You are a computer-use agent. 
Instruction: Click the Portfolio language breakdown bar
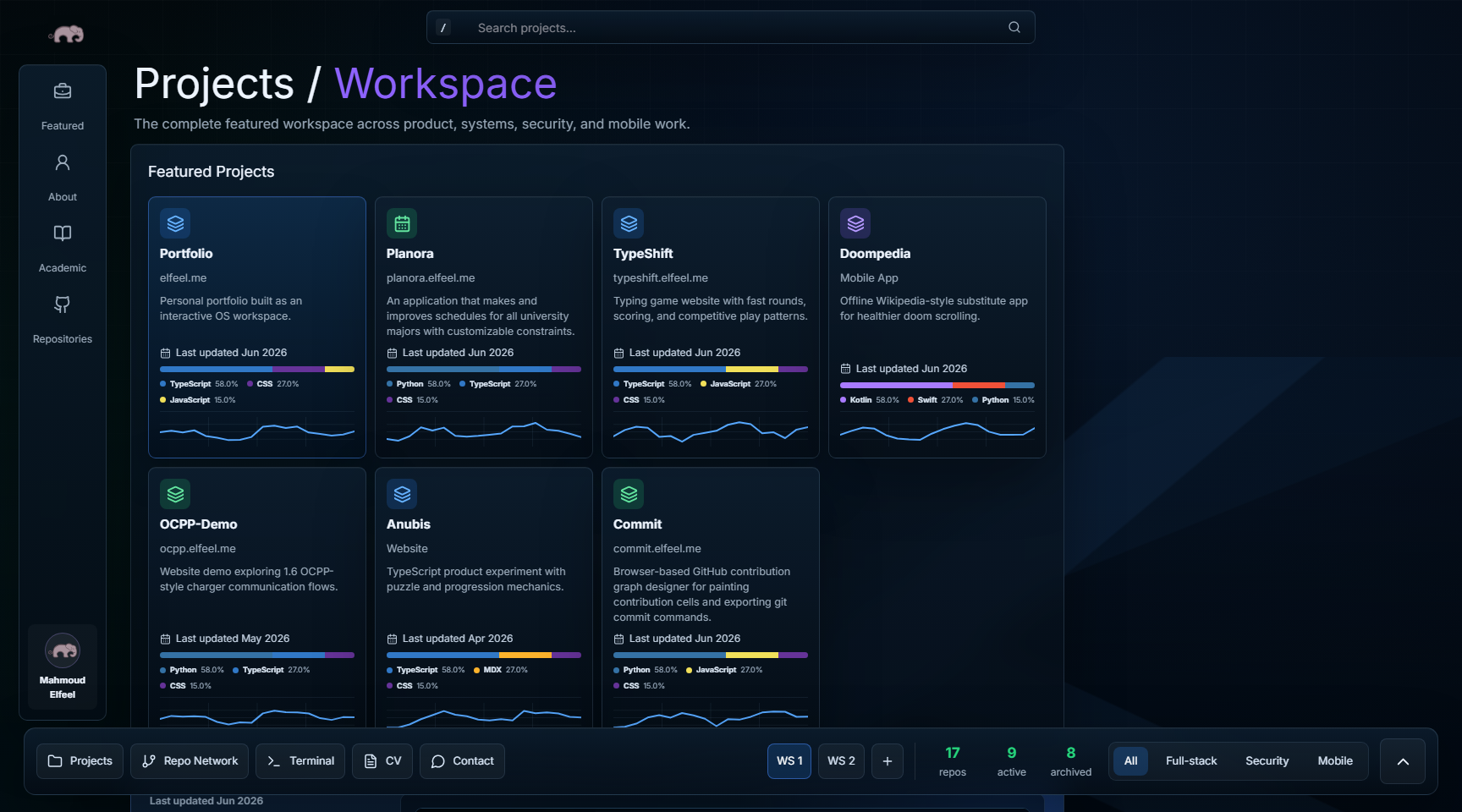(x=257, y=370)
